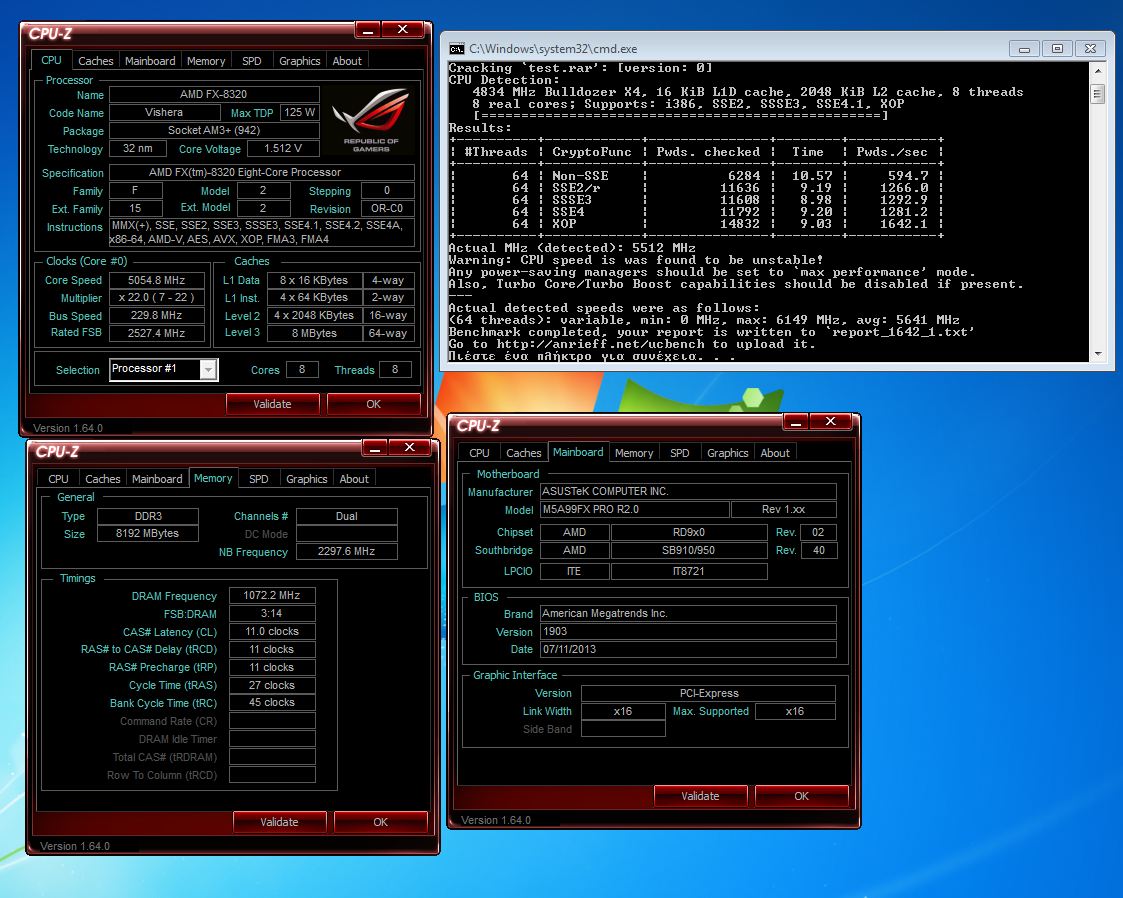Select the processor name field 'AMD FX-8320'
Image resolution: width=1123 pixels, height=898 pixels.
(x=213, y=95)
